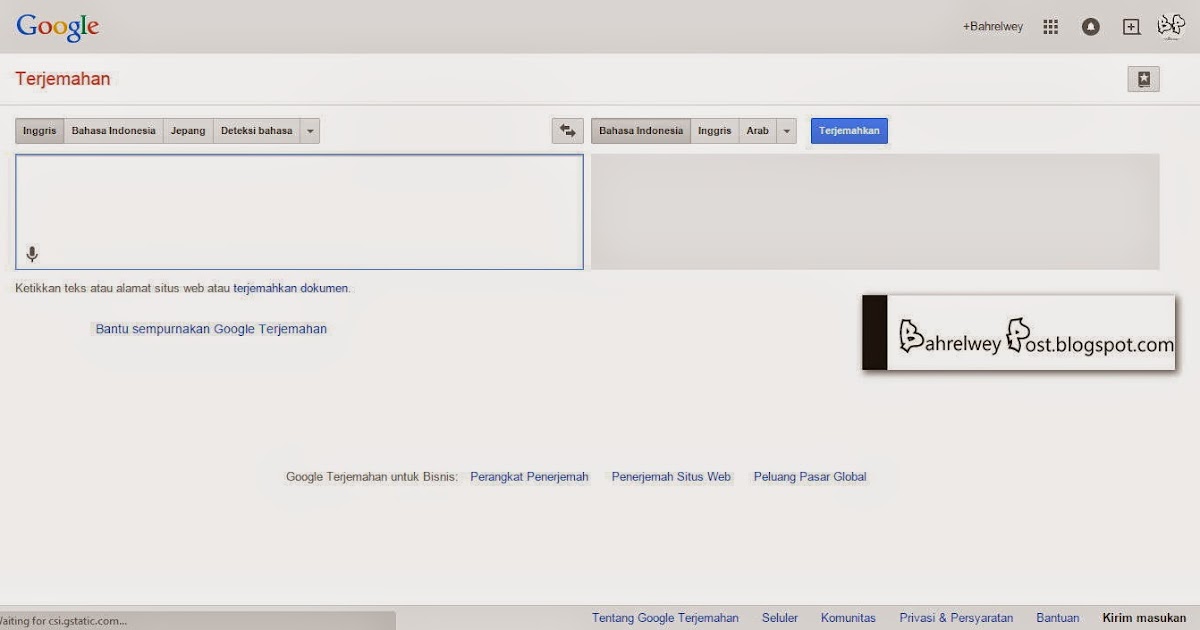The height and width of the screenshot is (630, 1200).
Task: Select Inggris as source language
Action: click(x=39, y=131)
